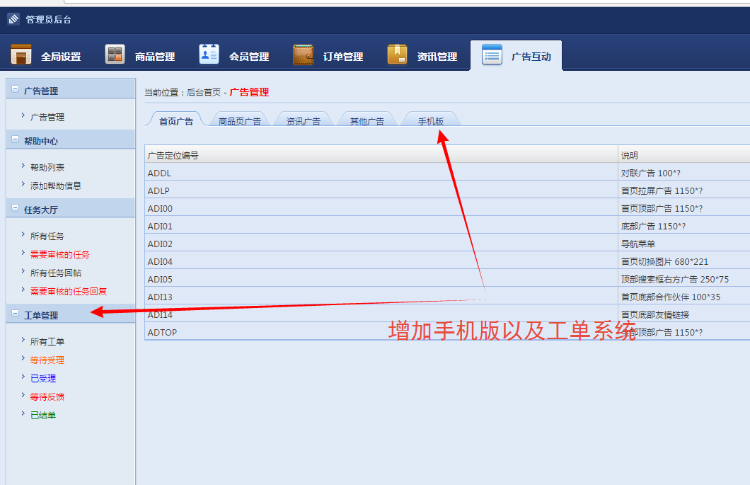The image size is (750, 485).
Task: Open the 广告互动 menu label
Action: [531, 56]
